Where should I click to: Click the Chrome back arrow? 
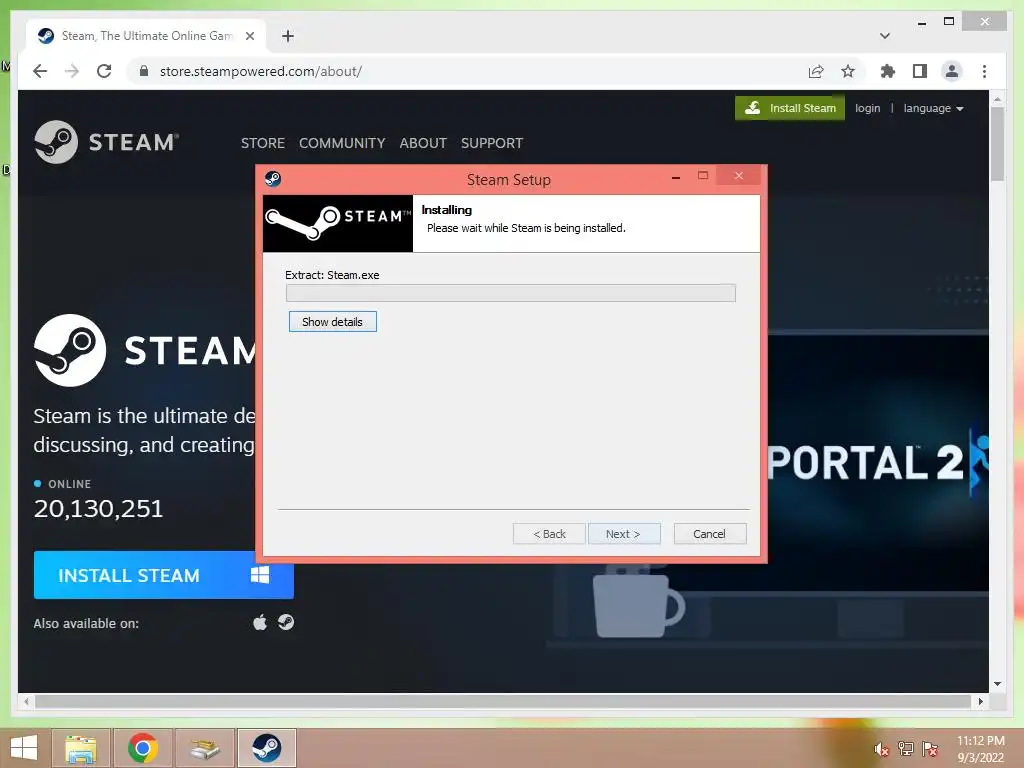pos(40,71)
